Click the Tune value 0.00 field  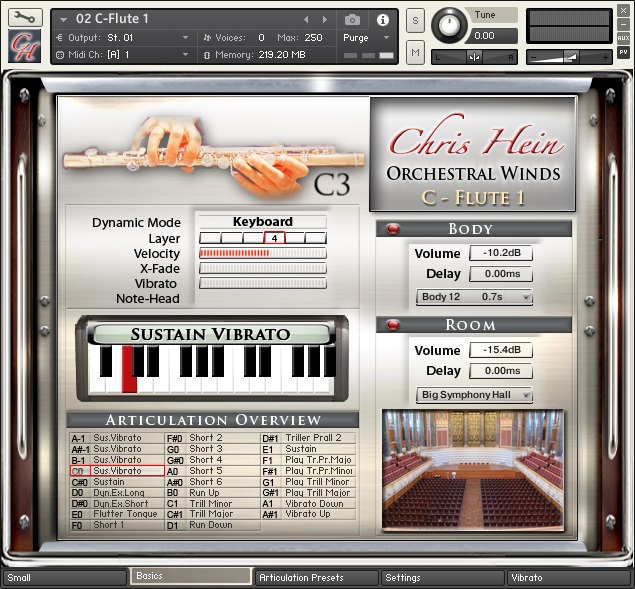click(x=491, y=36)
